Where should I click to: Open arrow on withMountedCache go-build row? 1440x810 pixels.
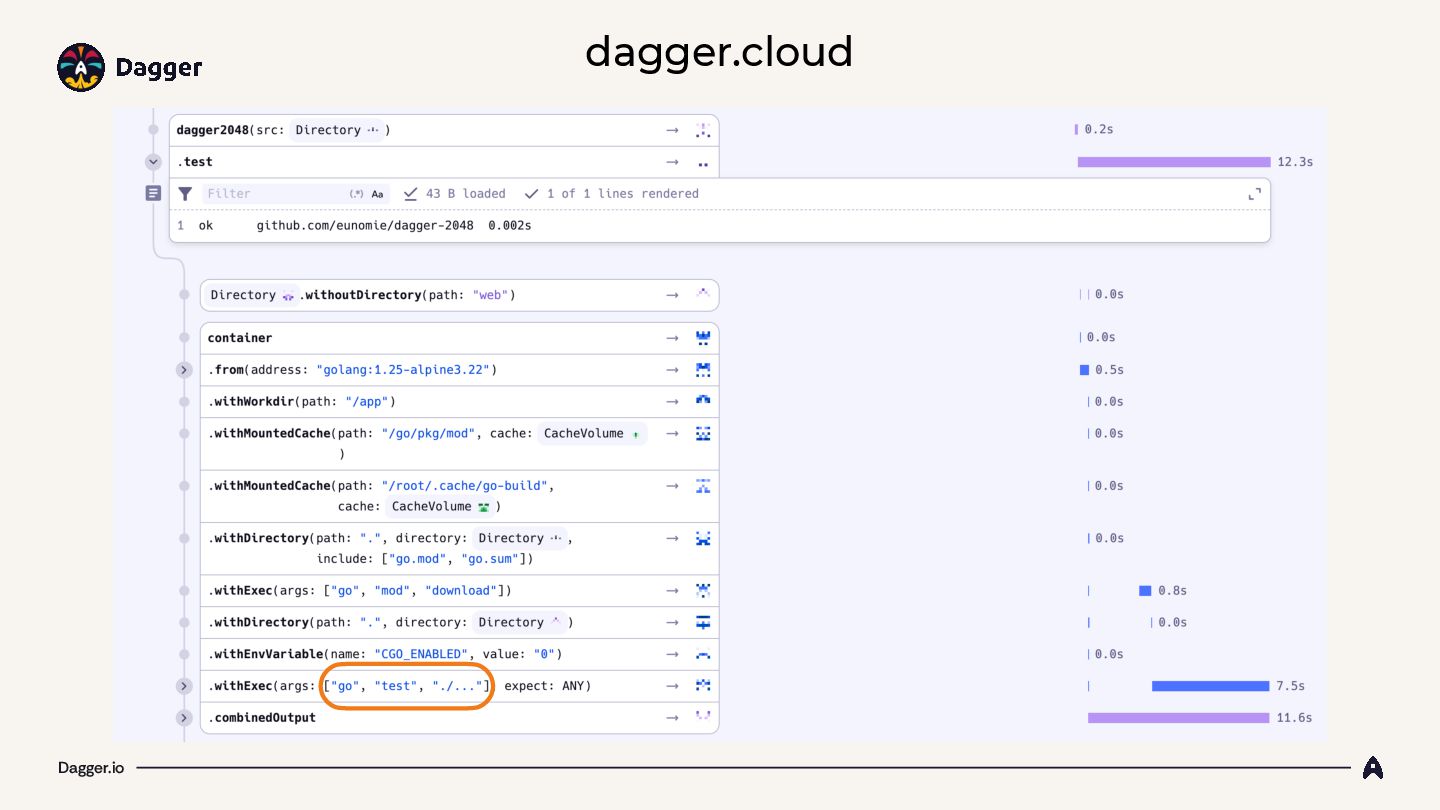(673, 486)
